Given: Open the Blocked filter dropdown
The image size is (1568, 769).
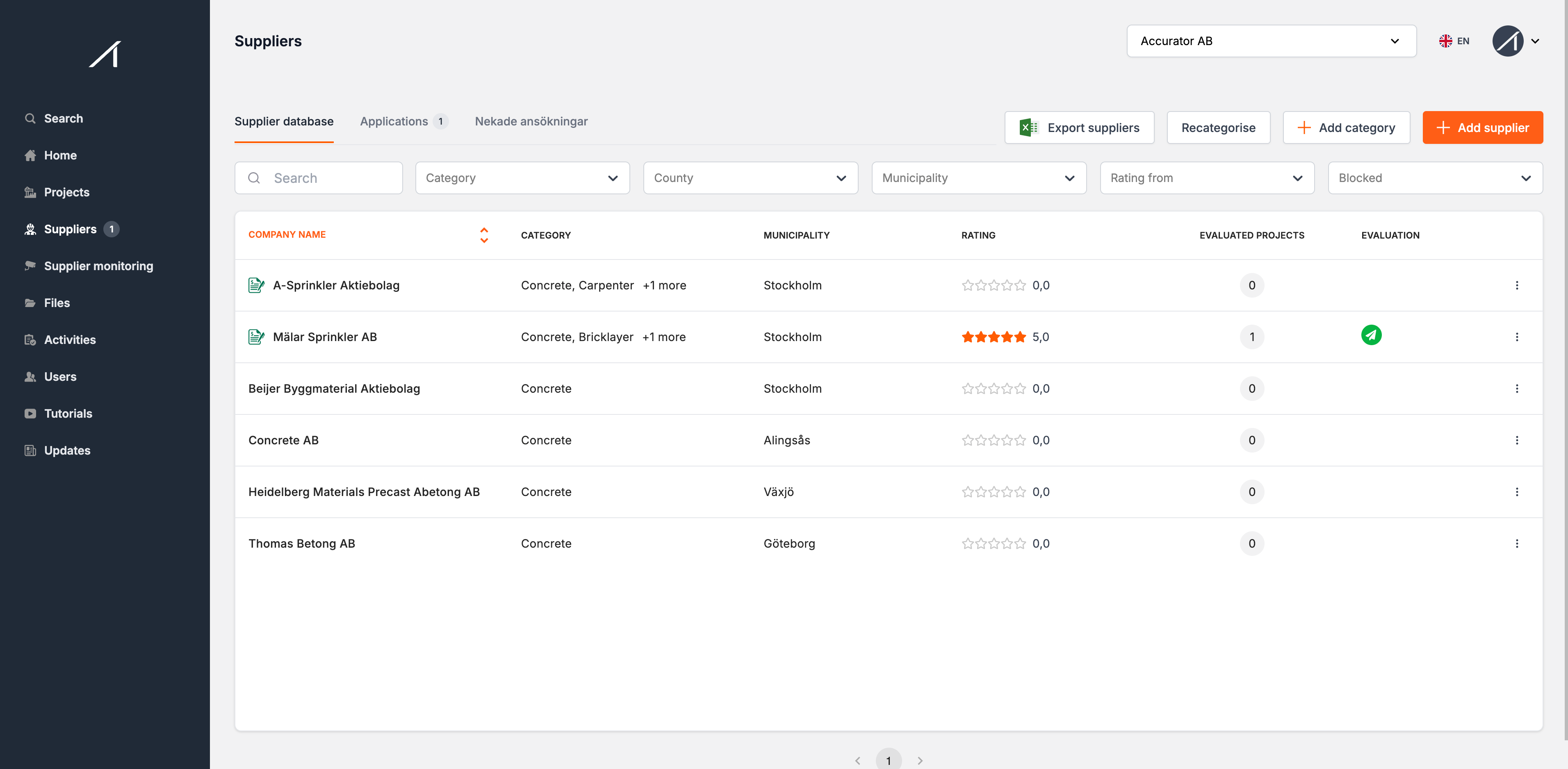Looking at the screenshot, I should click(1435, 177).
